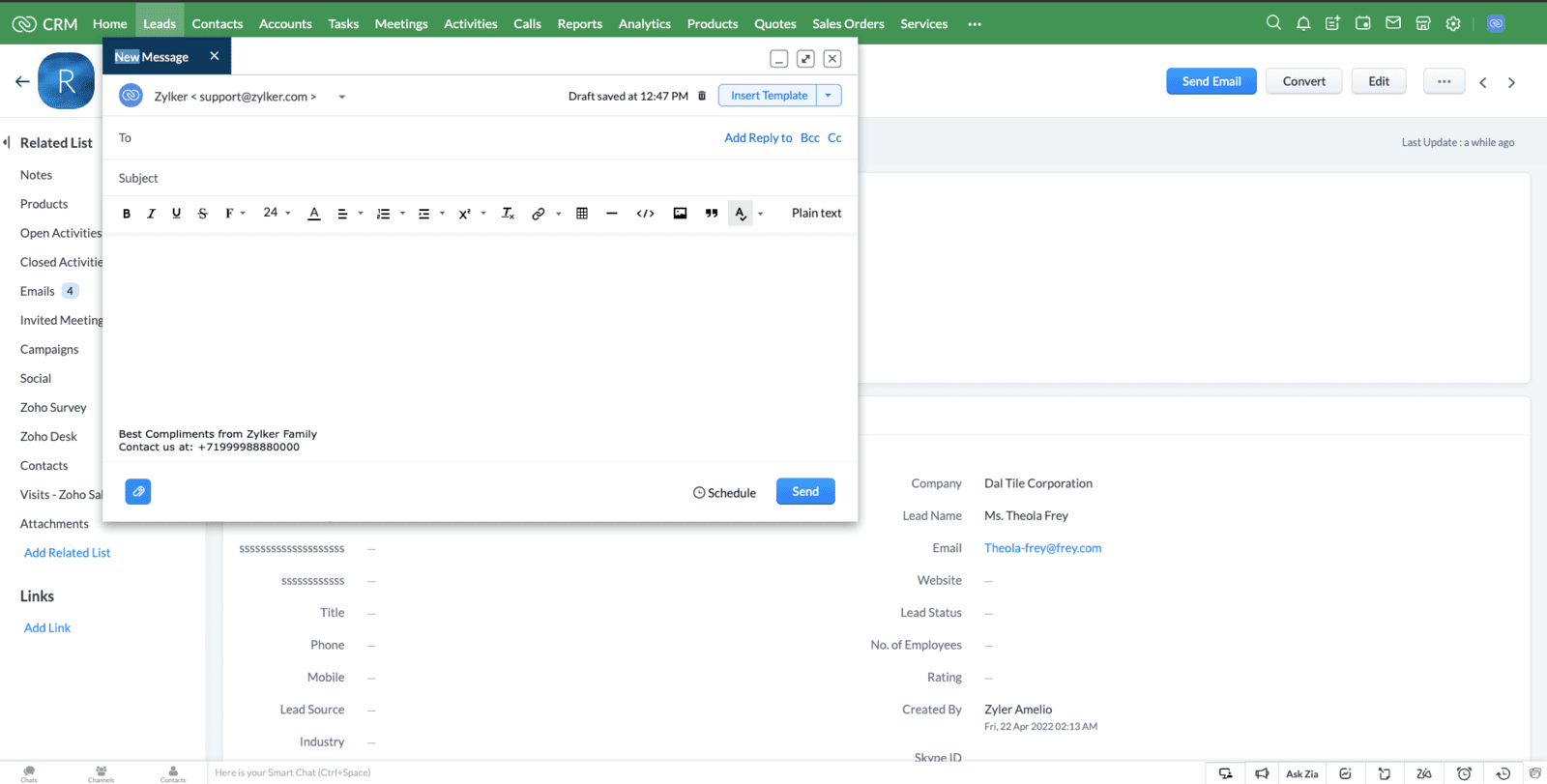Expand the Insert Template dropdown arrow

(x=829, y=96)
